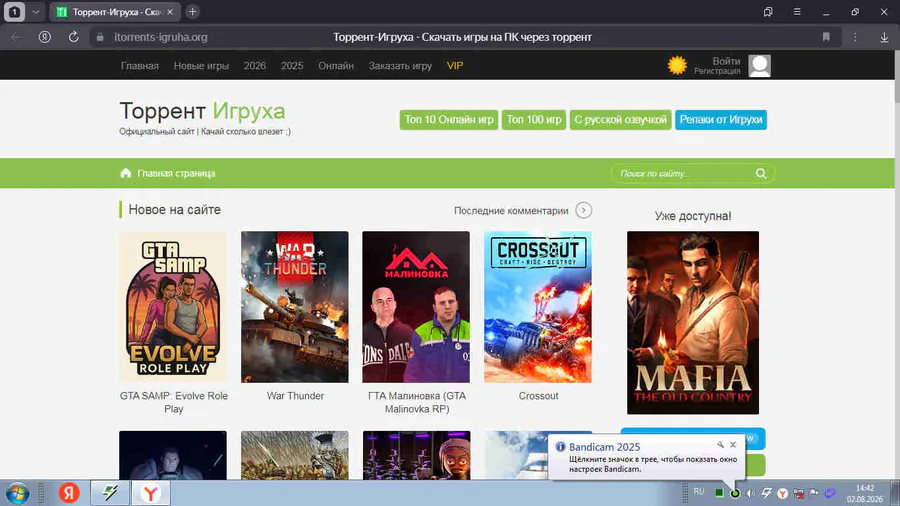Click the Войти login link

726,61
